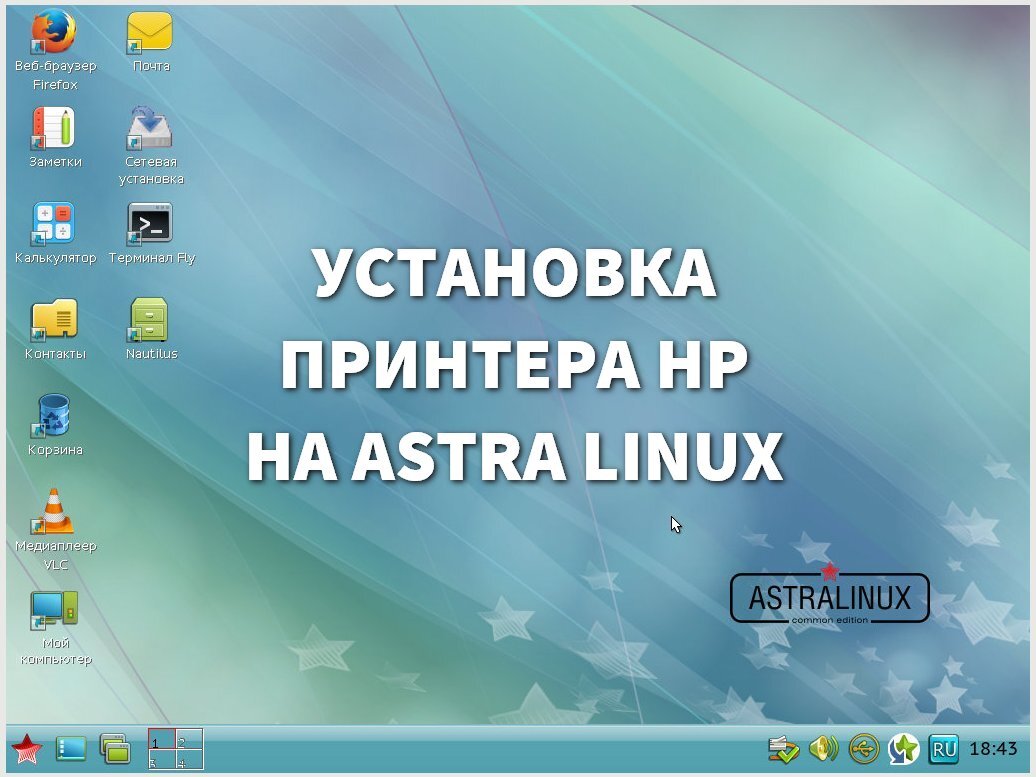Open the window switcher taskbar icon

115,749
